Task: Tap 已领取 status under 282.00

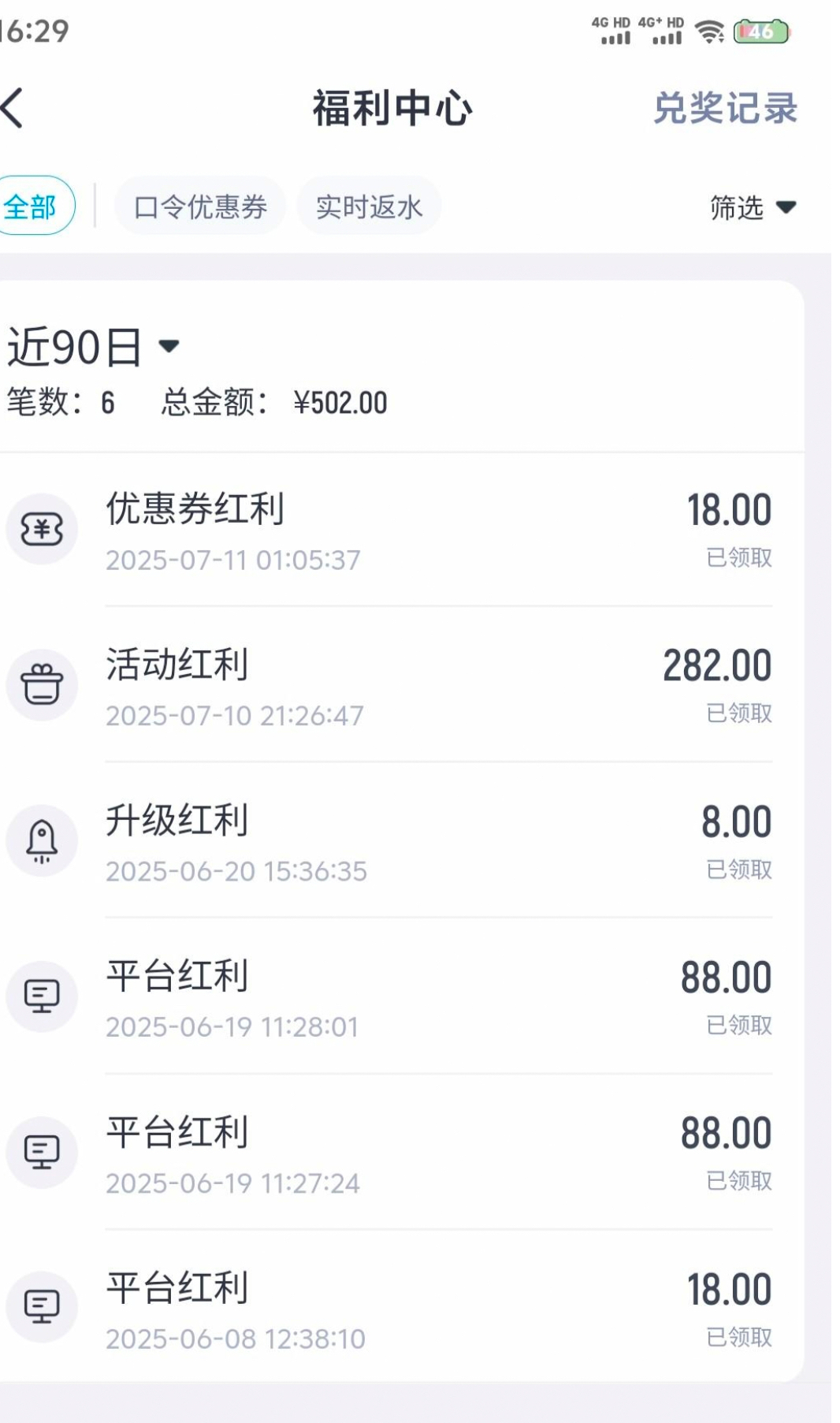Action: (x=739, y=713)
